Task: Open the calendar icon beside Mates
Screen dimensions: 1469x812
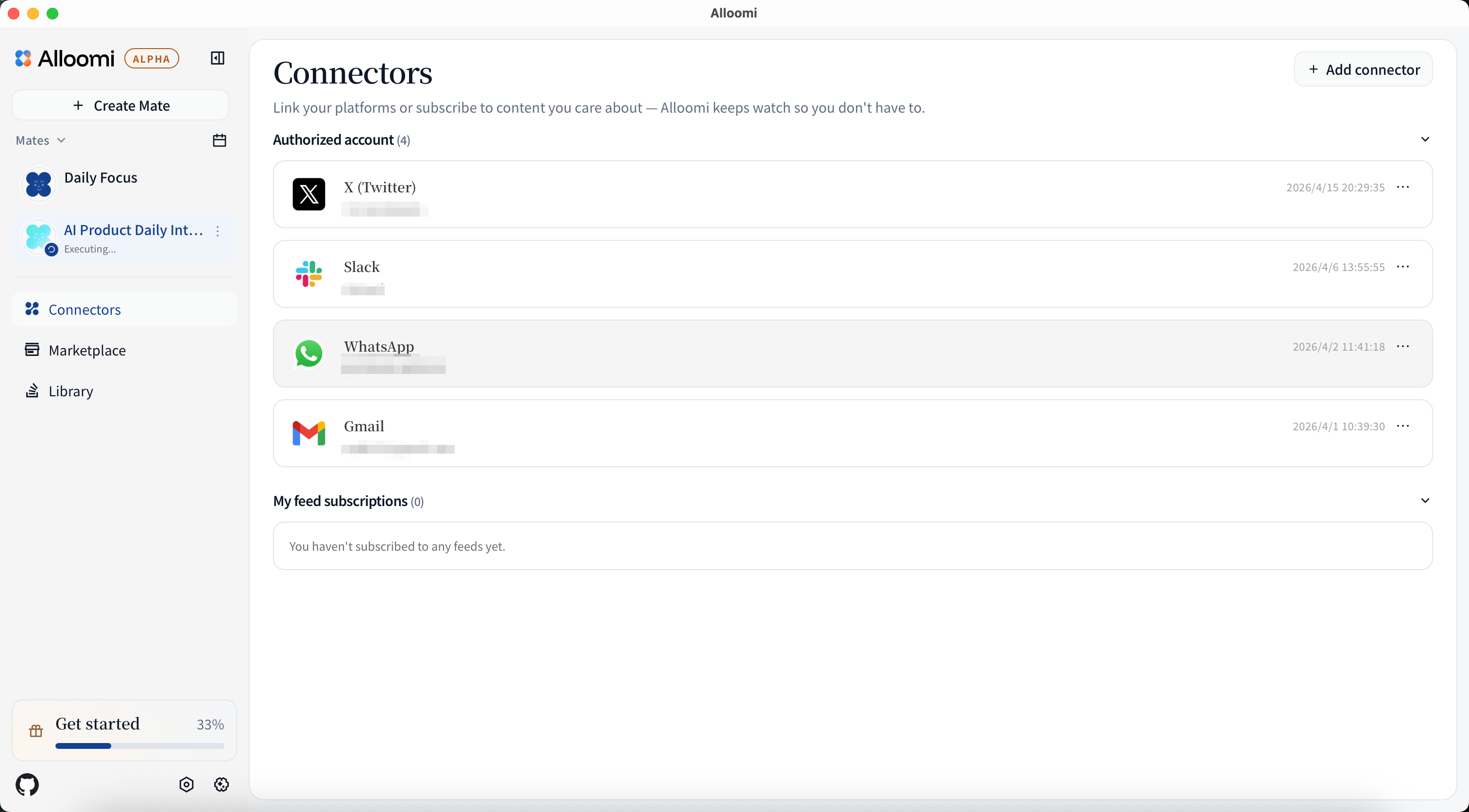Action: 220,140
